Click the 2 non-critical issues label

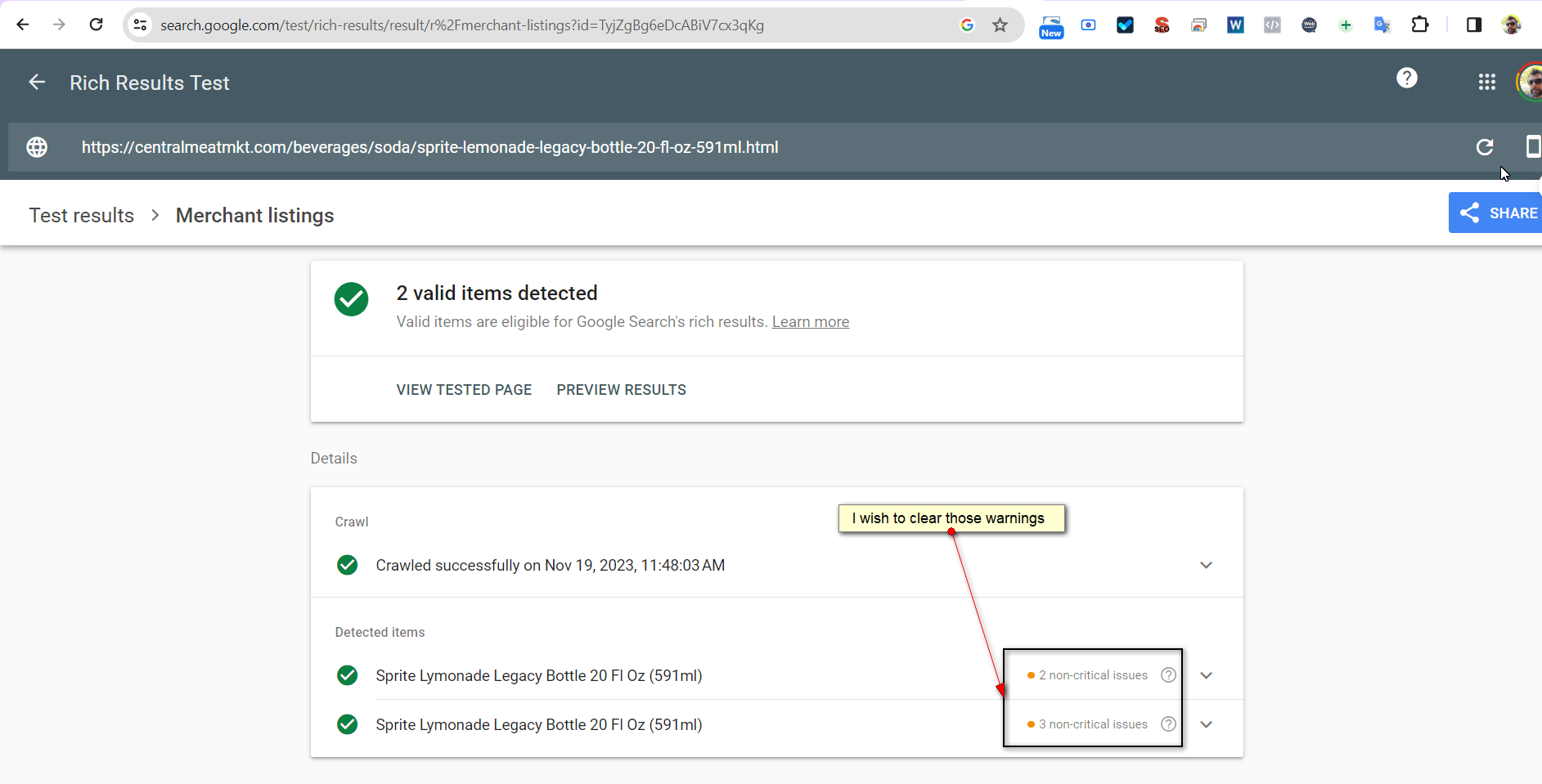tap(1094, 675)
